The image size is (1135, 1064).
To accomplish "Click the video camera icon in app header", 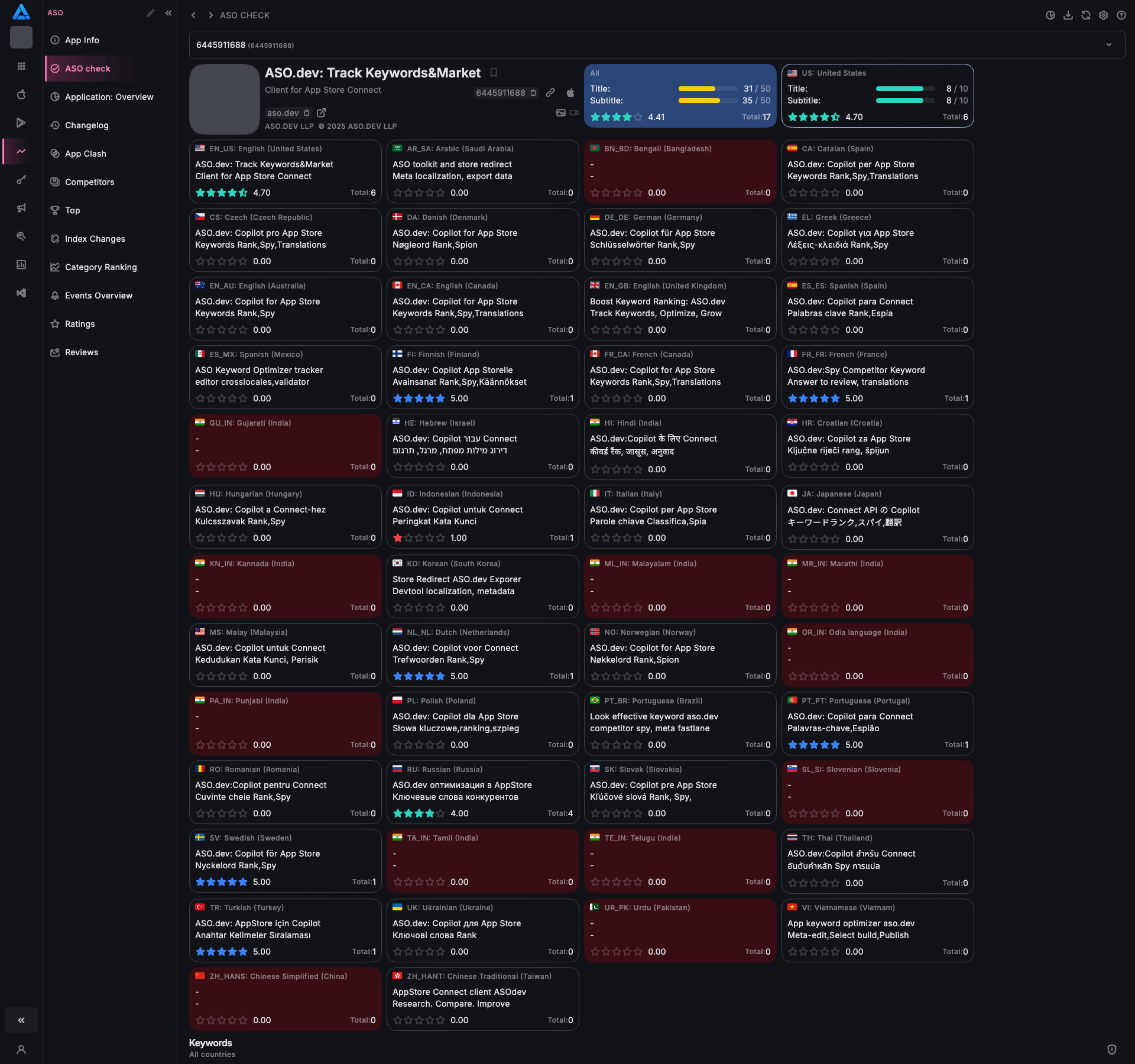I will point(574,113).
